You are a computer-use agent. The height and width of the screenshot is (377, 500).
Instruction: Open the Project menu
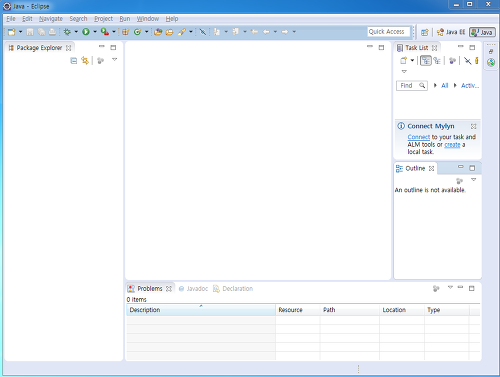(x=103, y=19)
